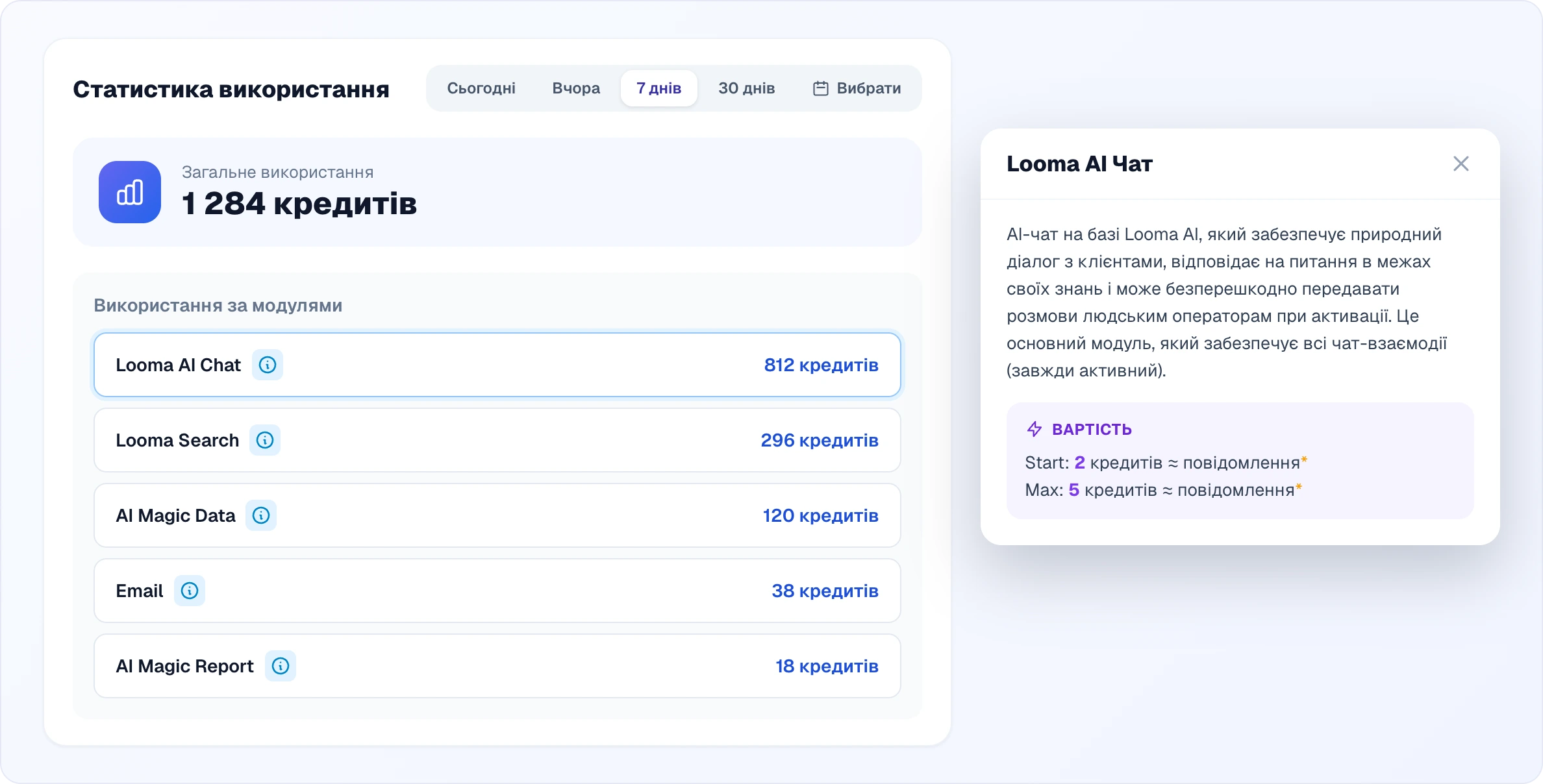Switch to the Сьогодні period tab
The width and height of the screenshot is (1543, 784).
[481, 88]
